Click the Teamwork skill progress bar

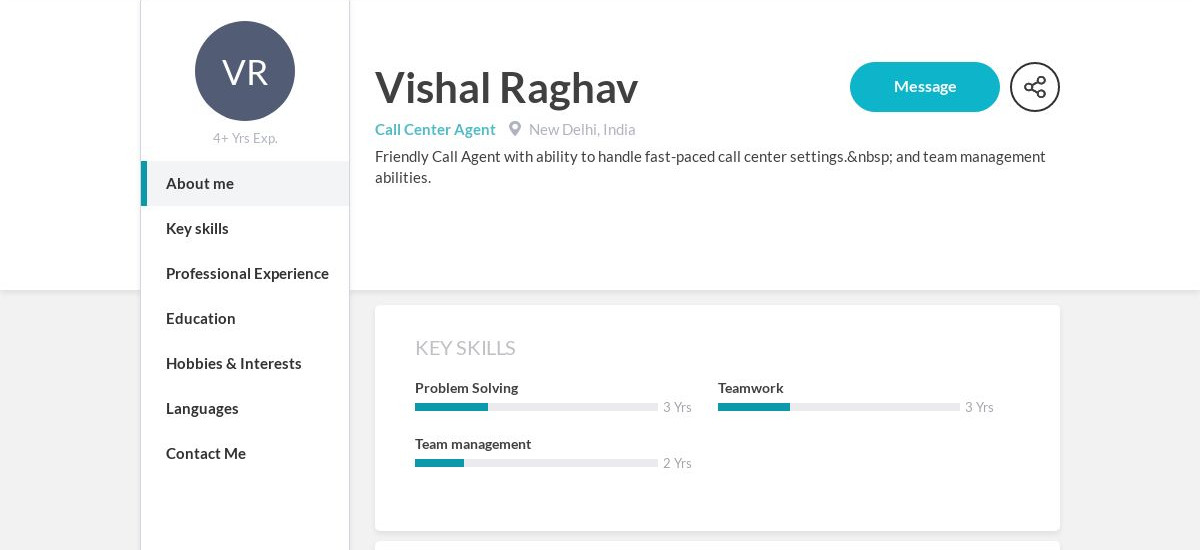[838, 407]
